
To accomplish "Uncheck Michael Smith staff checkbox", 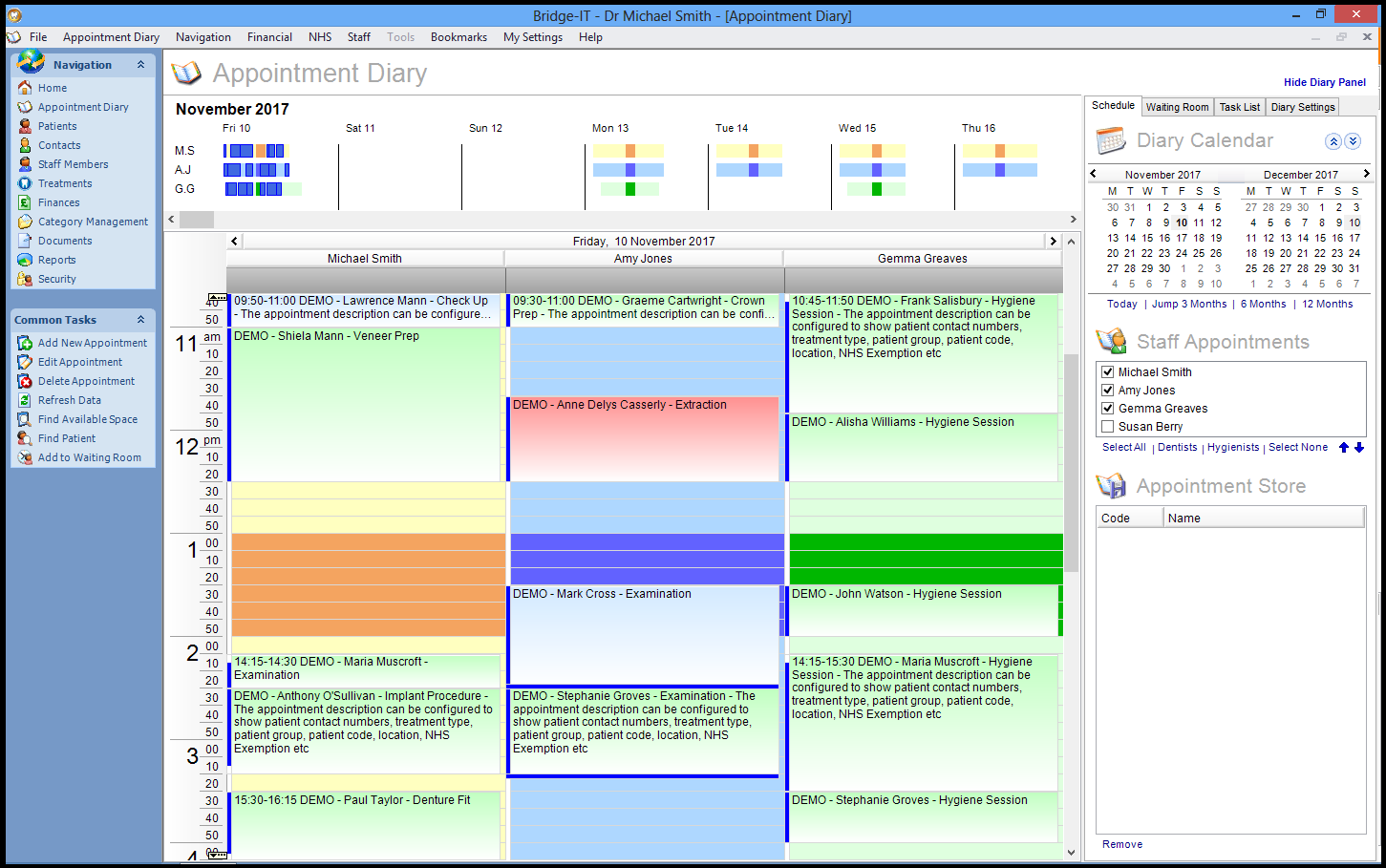I will point(1108,372).
